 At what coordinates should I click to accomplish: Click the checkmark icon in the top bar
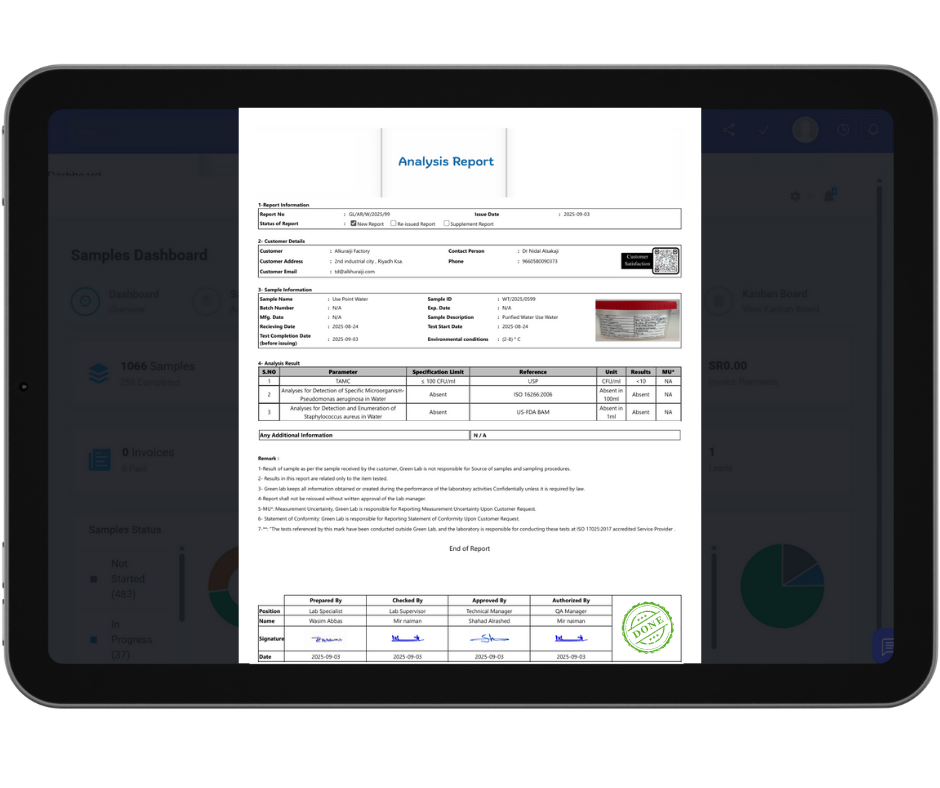click(763, 130)
